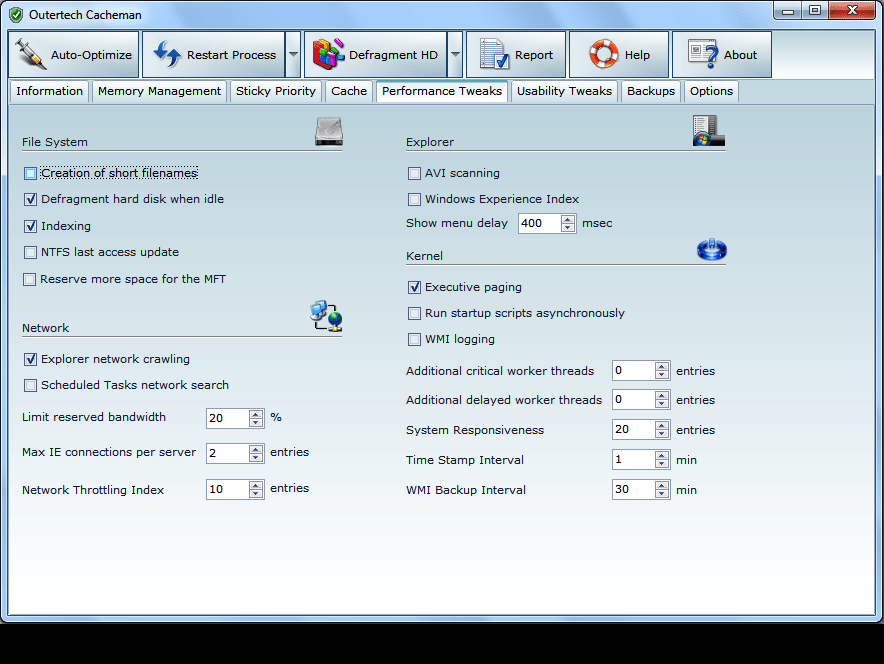Go to the Backups tab

point(651,91)
